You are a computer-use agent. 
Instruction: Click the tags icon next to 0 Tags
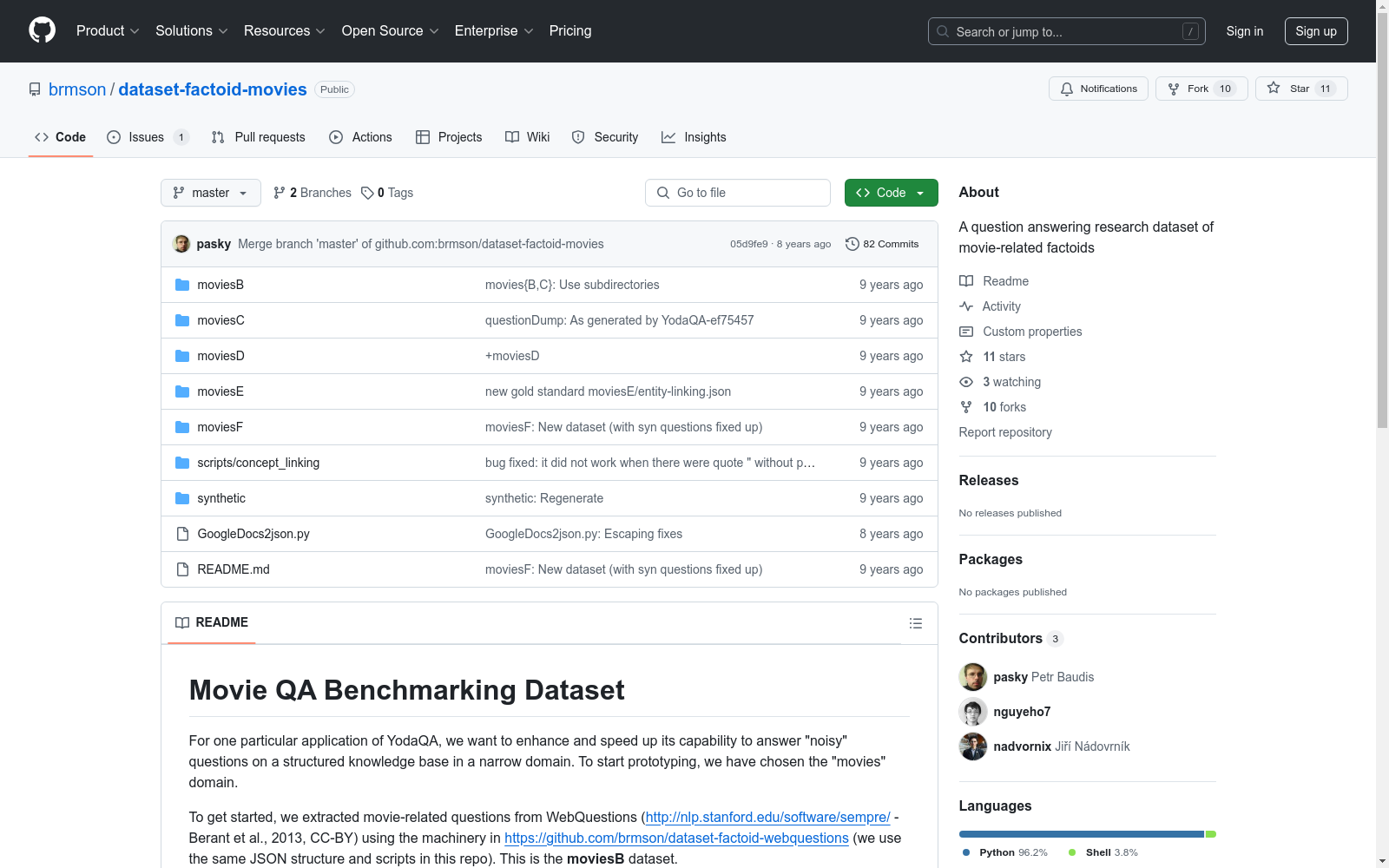point(367,193)
